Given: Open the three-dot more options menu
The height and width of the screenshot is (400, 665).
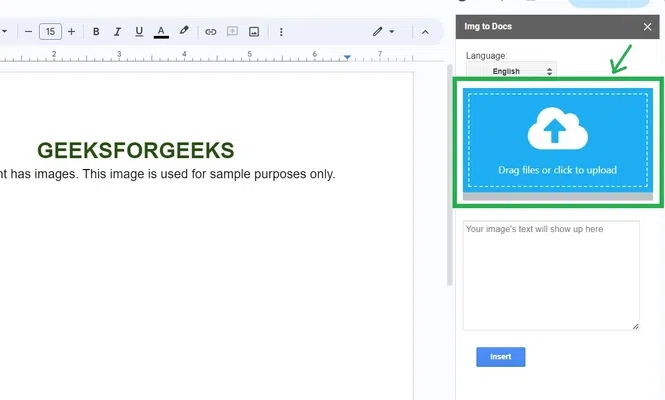Looking at the screenshot, I should pos(281,32).
